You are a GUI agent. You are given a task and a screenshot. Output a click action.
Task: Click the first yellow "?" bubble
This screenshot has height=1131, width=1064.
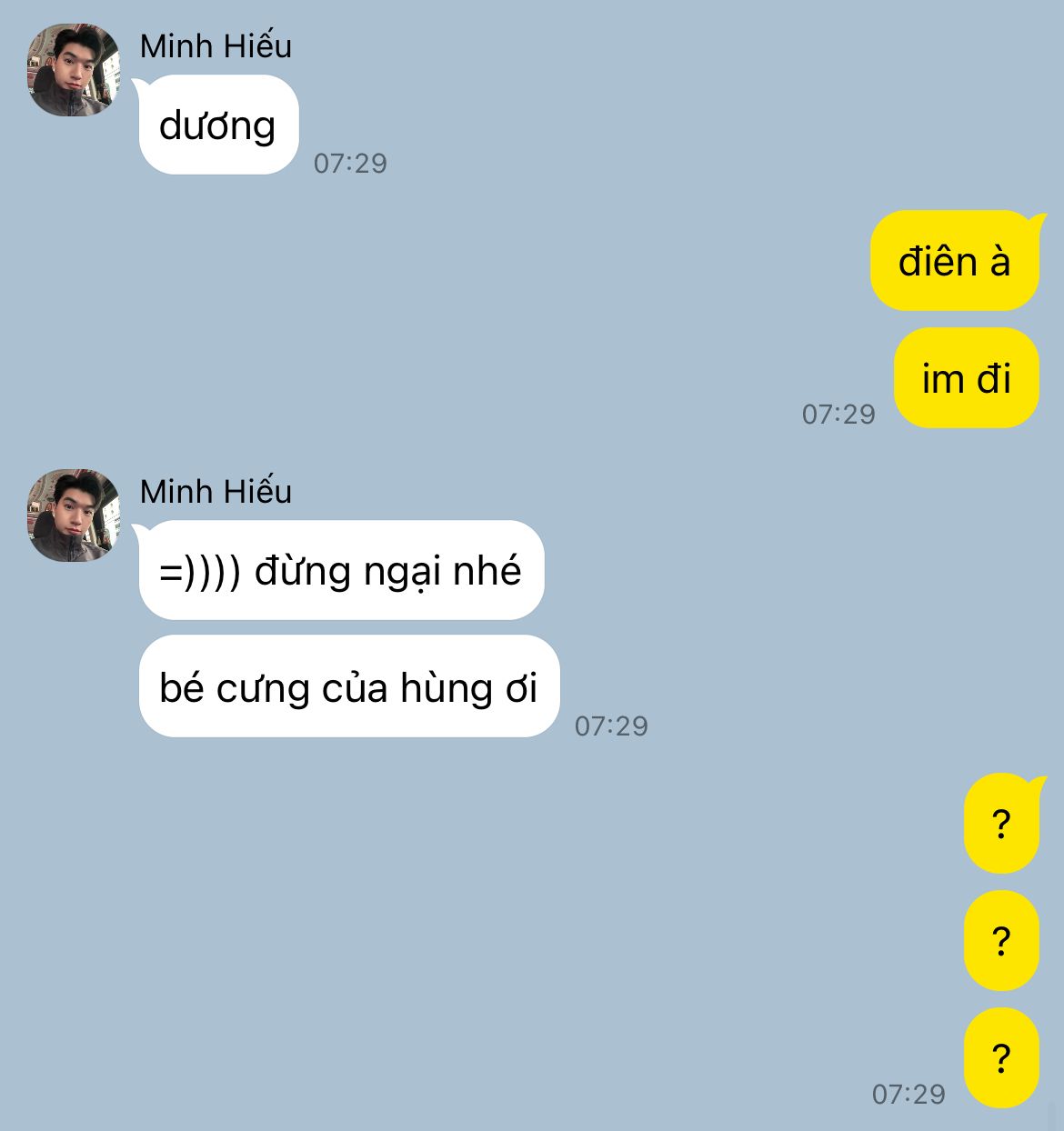click(1001, 824)
